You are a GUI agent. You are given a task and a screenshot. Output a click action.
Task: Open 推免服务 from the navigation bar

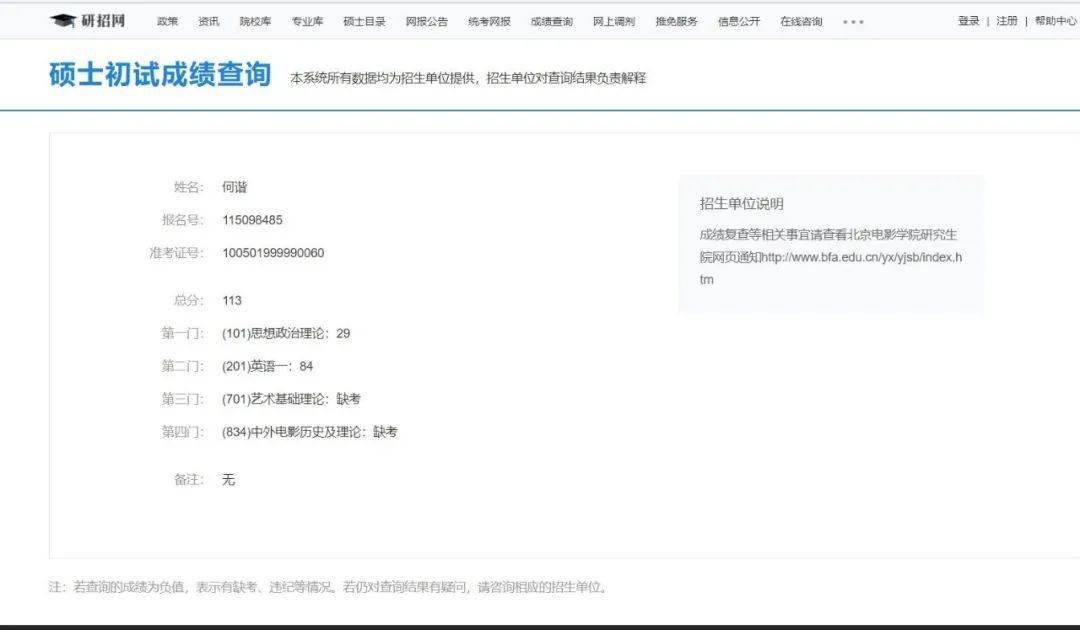(x=676, y=21)
